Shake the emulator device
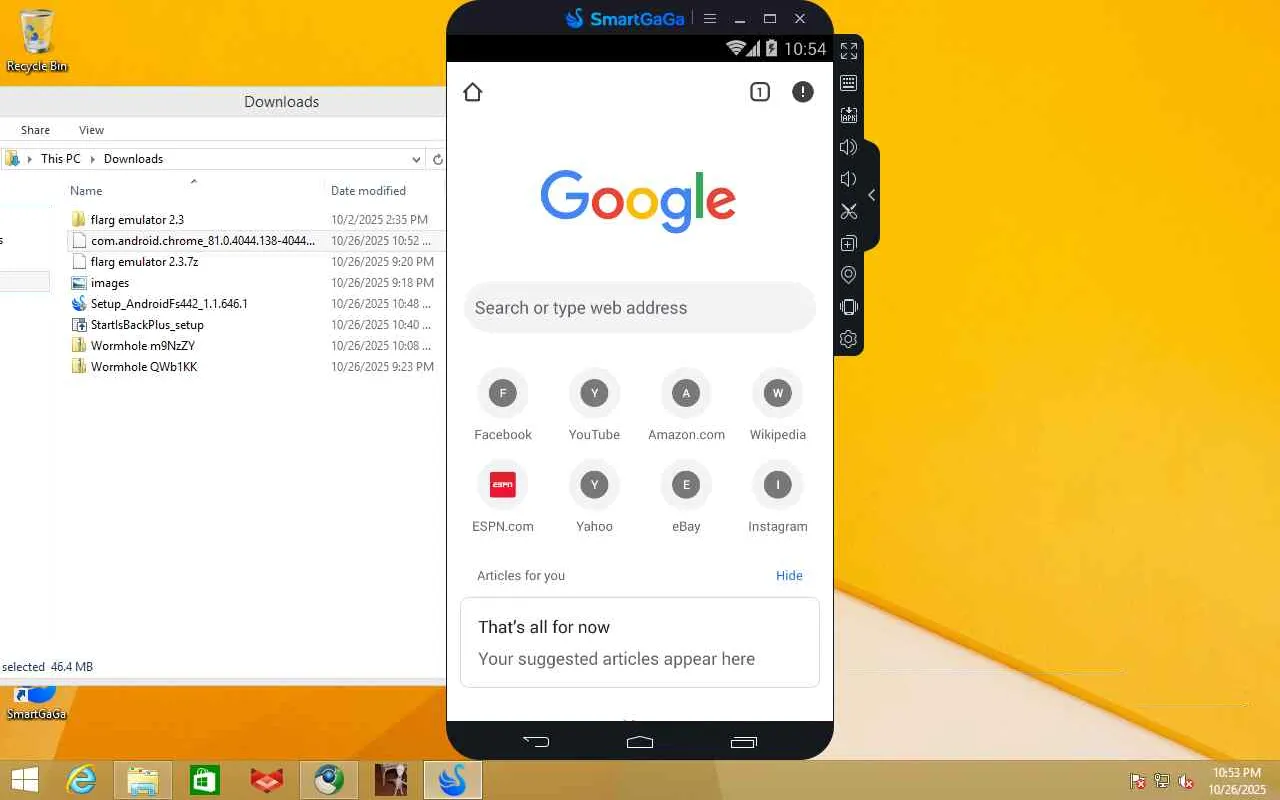This screenshot has width=1280, height=800. (x=848, y=307)
